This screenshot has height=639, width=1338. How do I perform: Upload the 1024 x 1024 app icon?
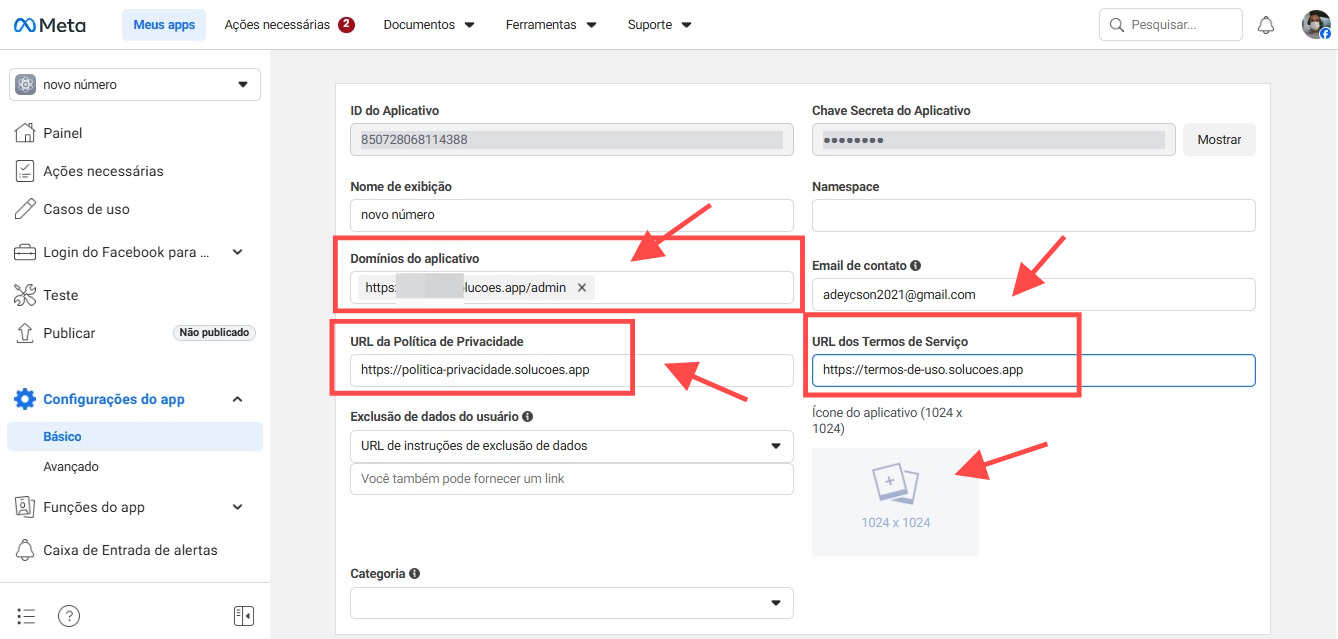coord(895,501)
